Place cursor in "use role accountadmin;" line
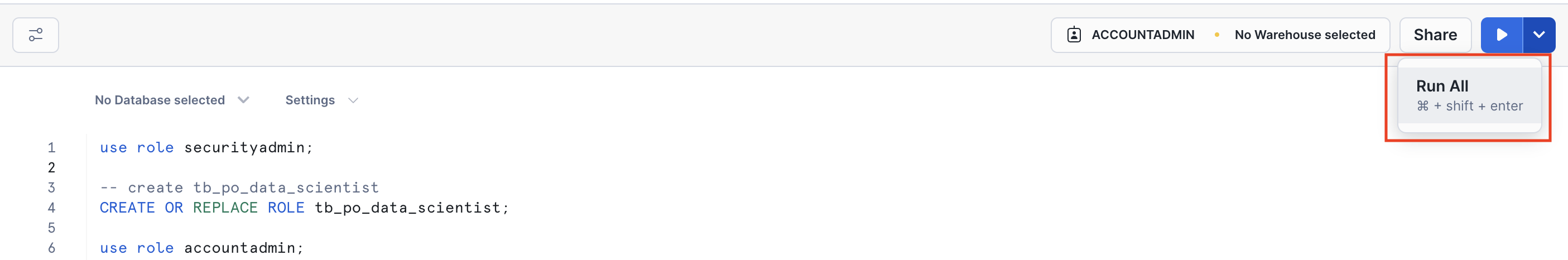The image size is (1568, 260). [x=201, y=248]
